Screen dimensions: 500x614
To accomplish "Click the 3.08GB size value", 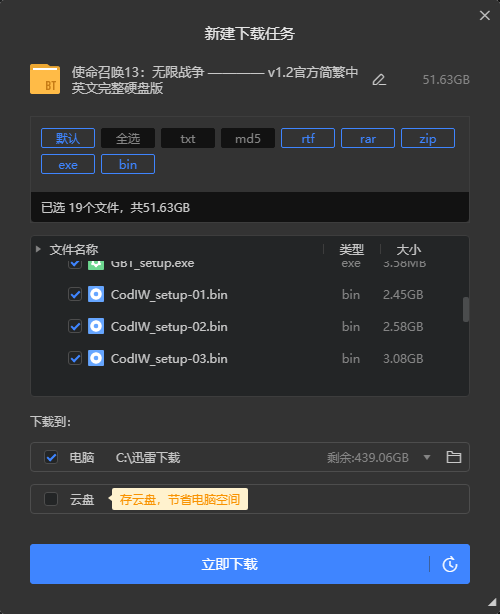I will click(403, 359).
